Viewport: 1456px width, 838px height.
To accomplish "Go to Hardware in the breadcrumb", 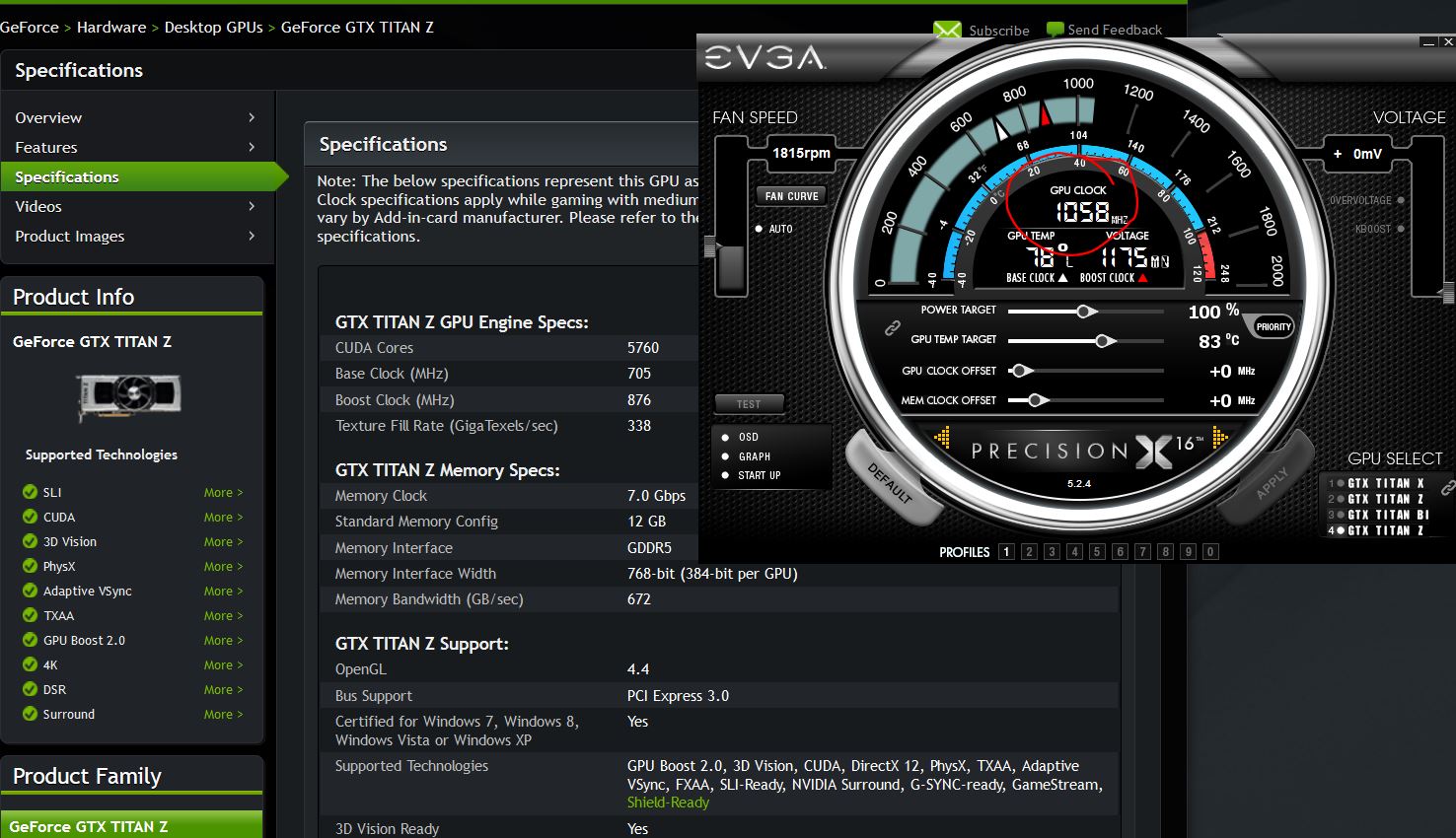I will (111, 27).
